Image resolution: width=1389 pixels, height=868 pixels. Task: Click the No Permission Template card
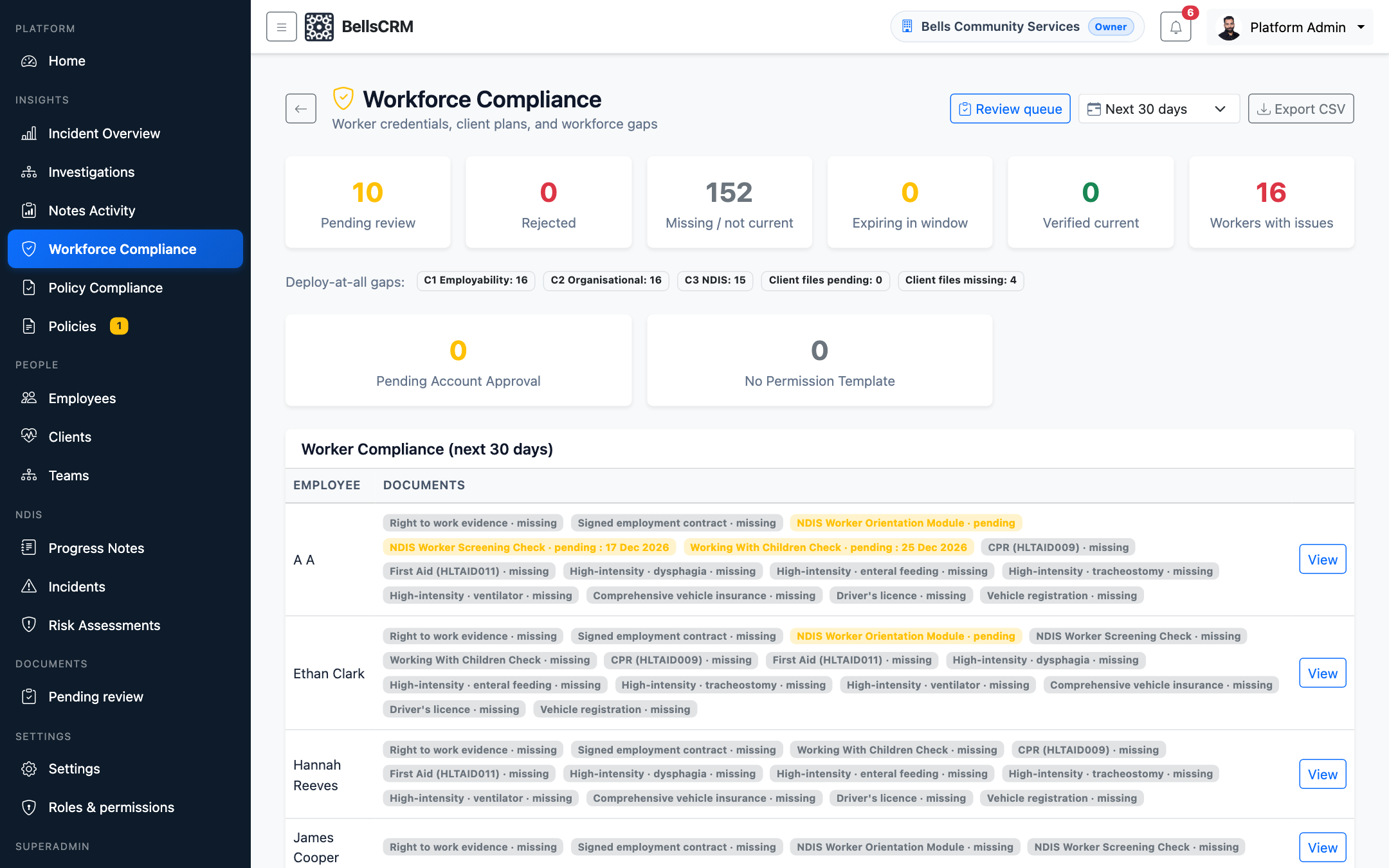820,361
